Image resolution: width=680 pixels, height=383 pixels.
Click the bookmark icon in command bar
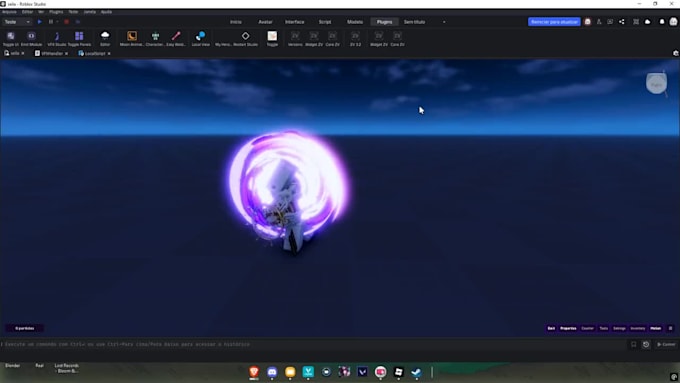click(x=633, y=344)
